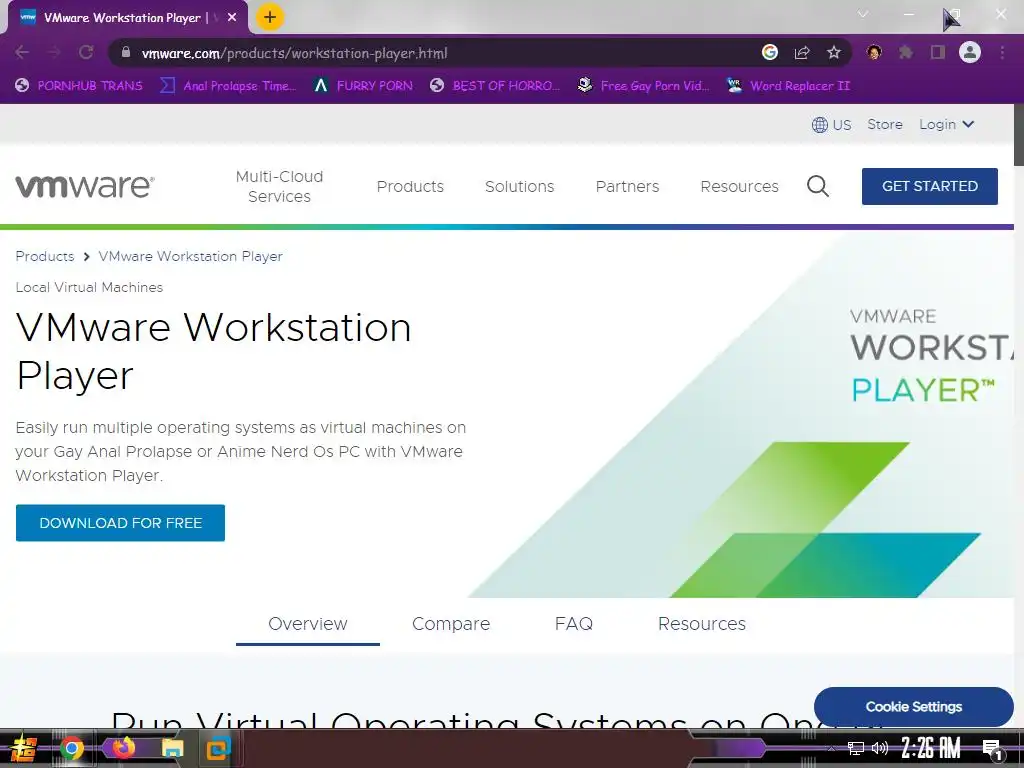This screenshot has height=768, width=1024.
Task: Click the share page icon
Action: pos(802,53)
